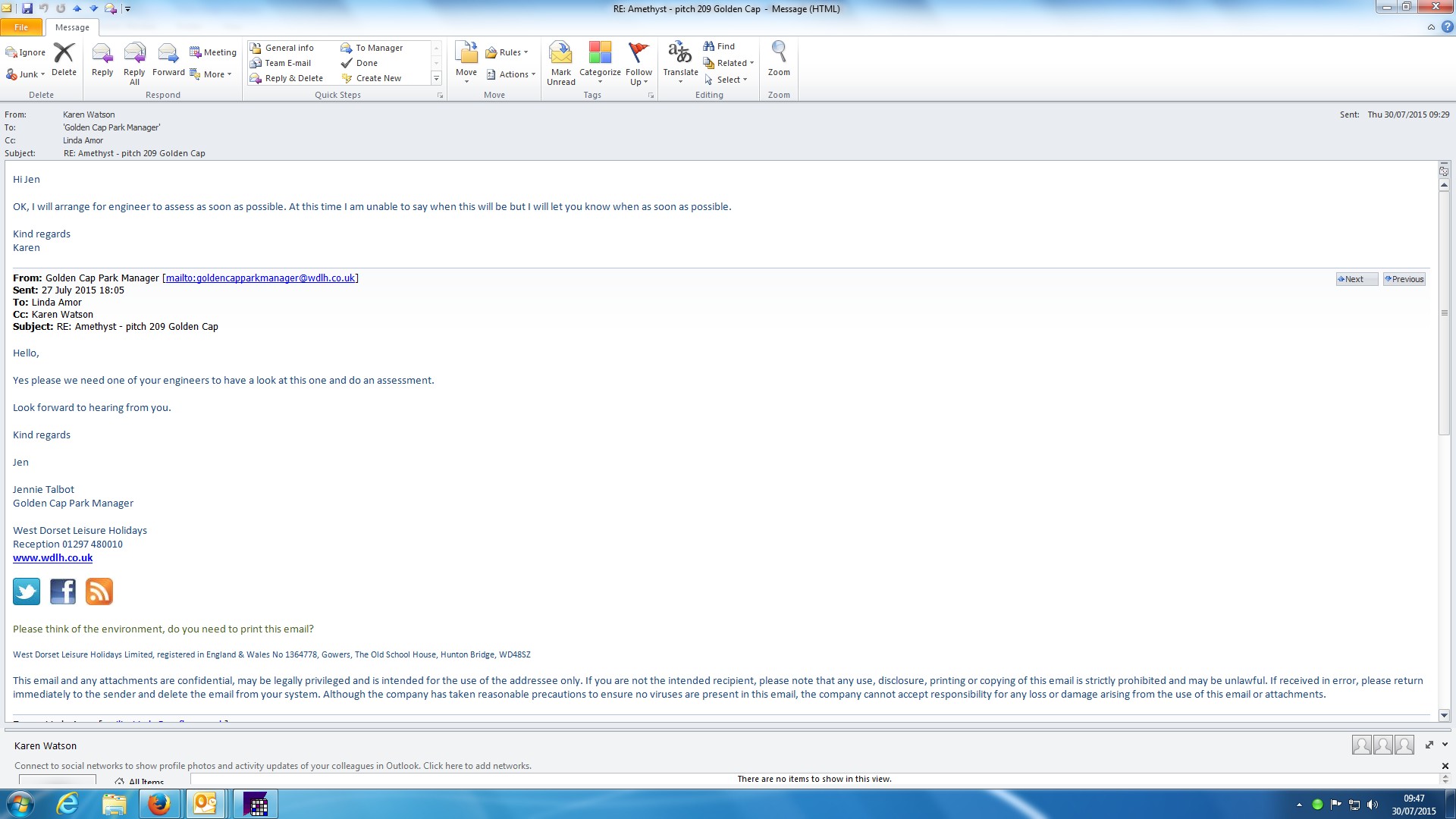Go to the Next message button
The image size is (1456, 819).
point(1356,279)
